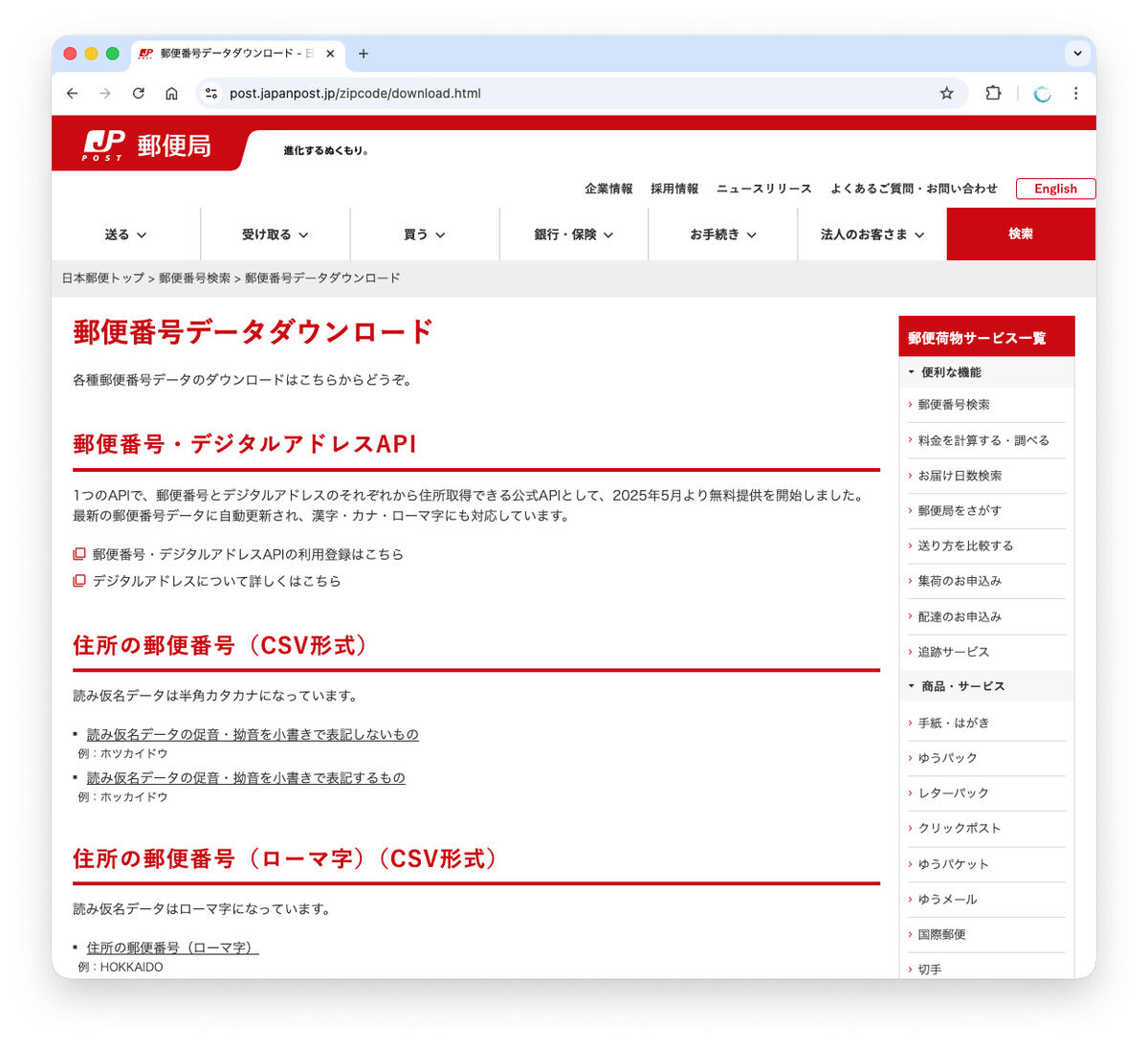
Task: Open 郵便番号検索 in the sidebar
Action: coord(953,404)
